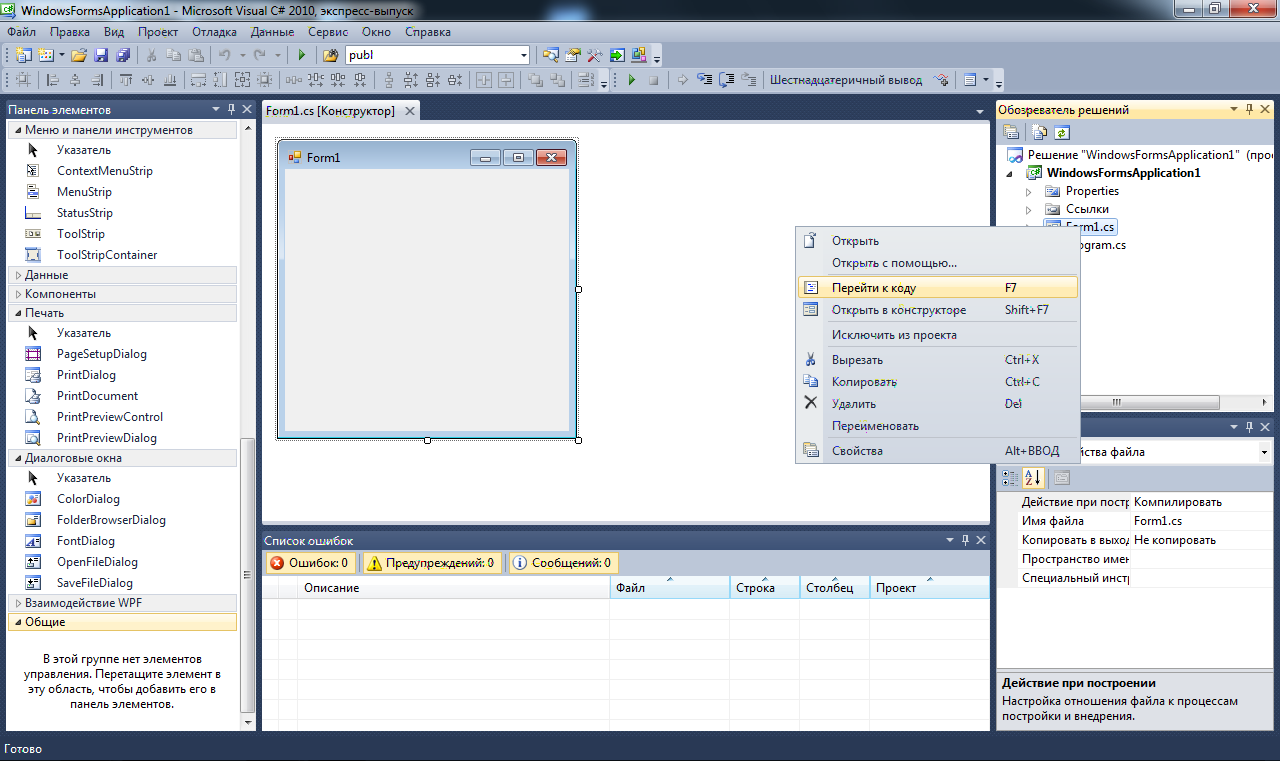1281x761 pixels.
Task: Expand the Компоненты toolbox group
Action: coord(123,294)
